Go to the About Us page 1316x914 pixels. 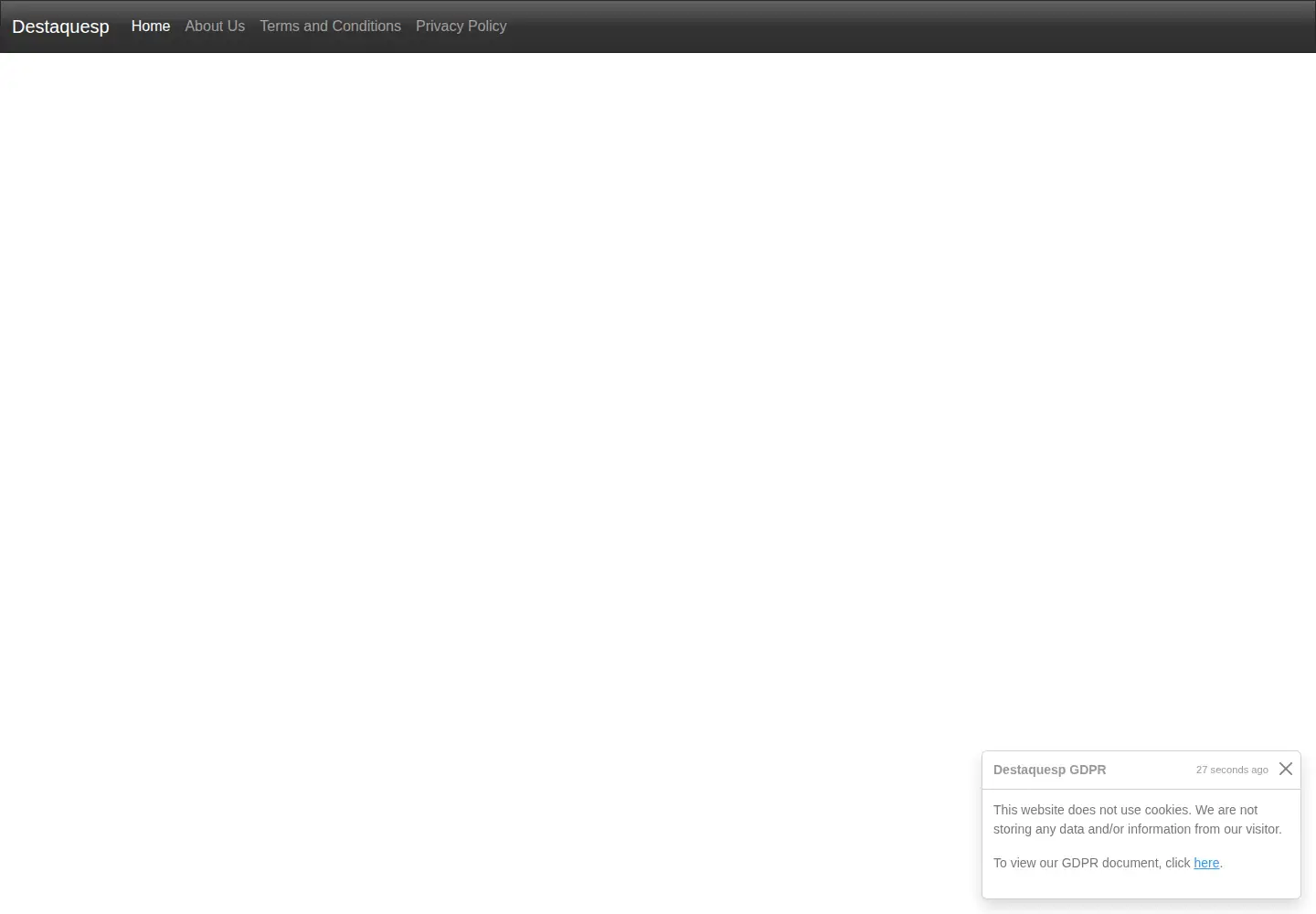tap(215, 27)
